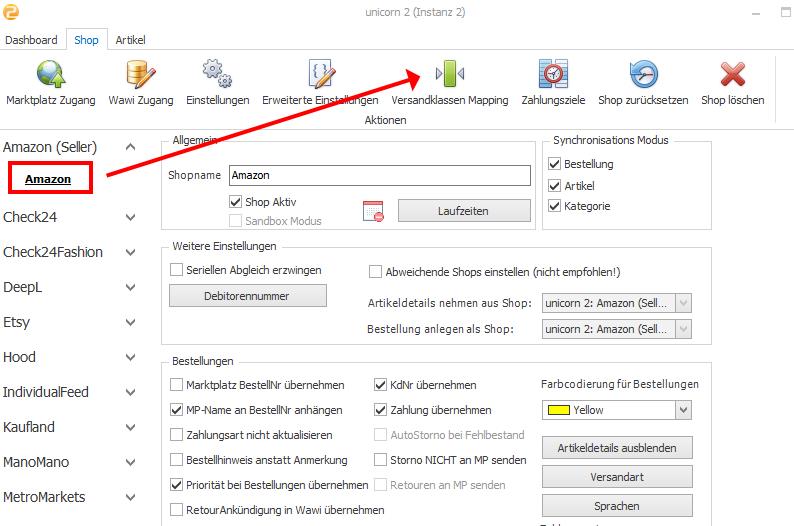This screenshot has height=526, width=794.
Task: Check Marktplatz BestellNr übernehmen
Action: [x=176, y=385]
